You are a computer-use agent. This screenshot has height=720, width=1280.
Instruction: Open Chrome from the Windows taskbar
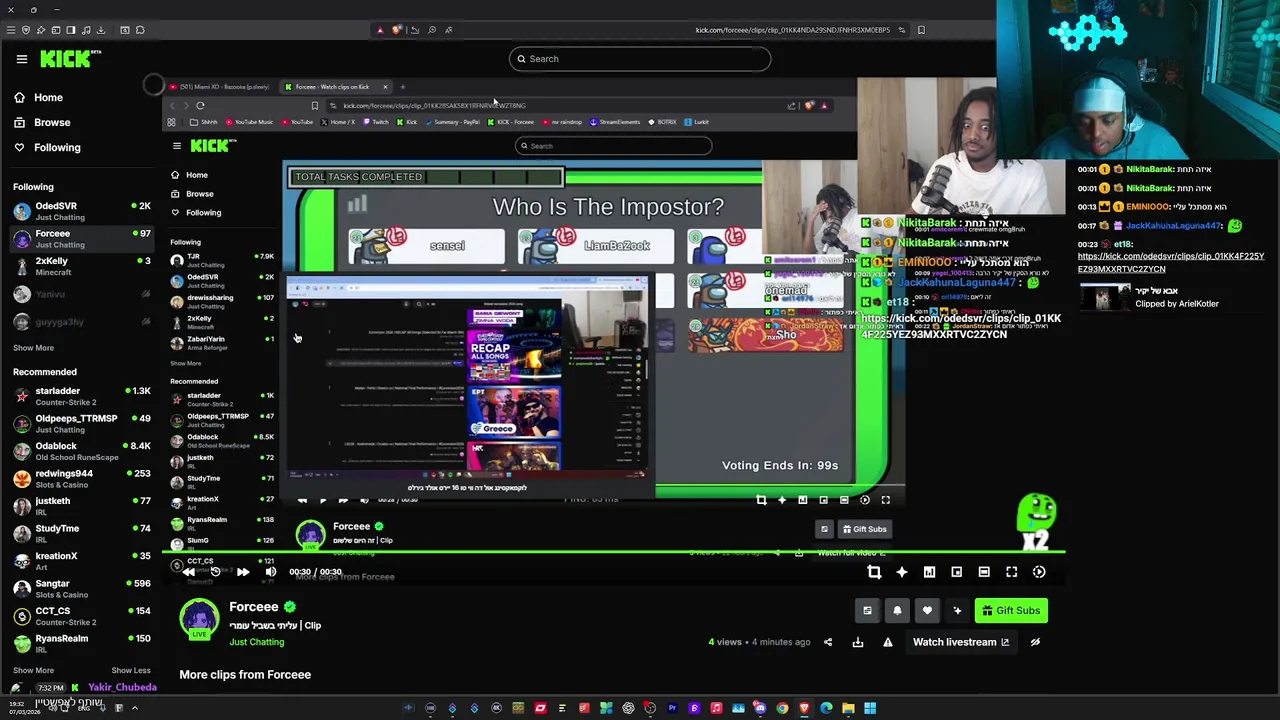click(782, 708)
